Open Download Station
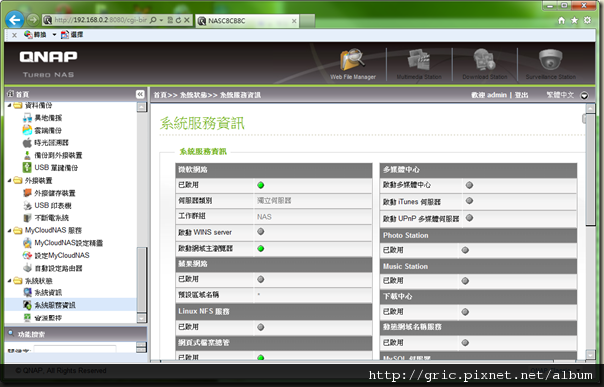 tap(485, 64)
